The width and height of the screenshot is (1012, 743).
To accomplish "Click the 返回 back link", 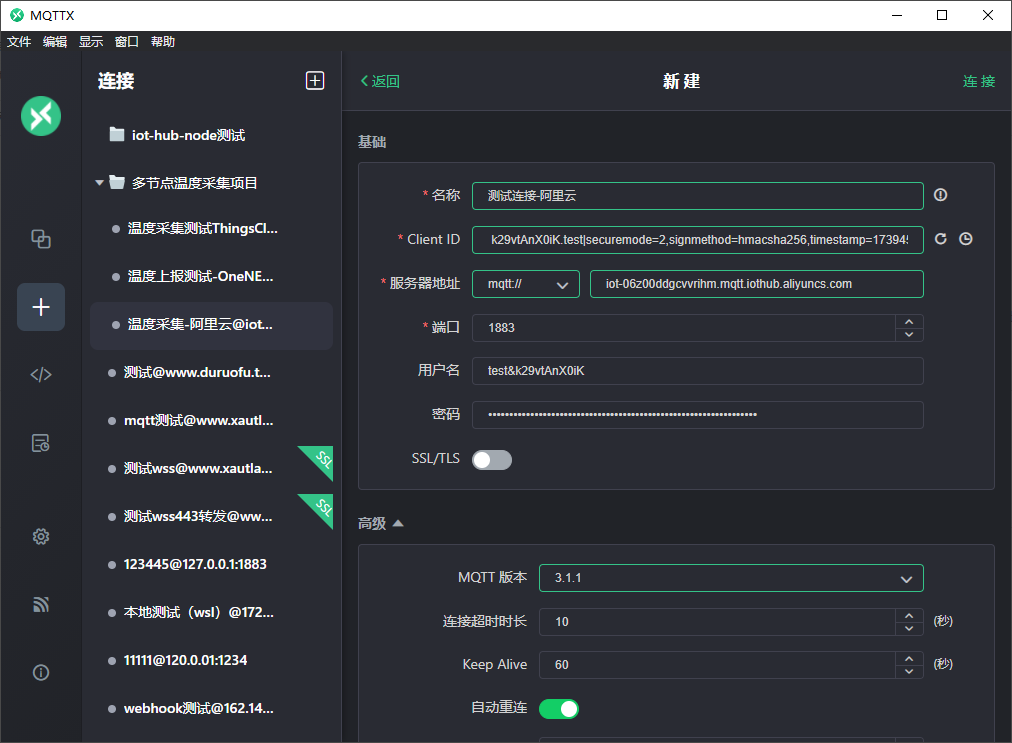I will (380, 81).
